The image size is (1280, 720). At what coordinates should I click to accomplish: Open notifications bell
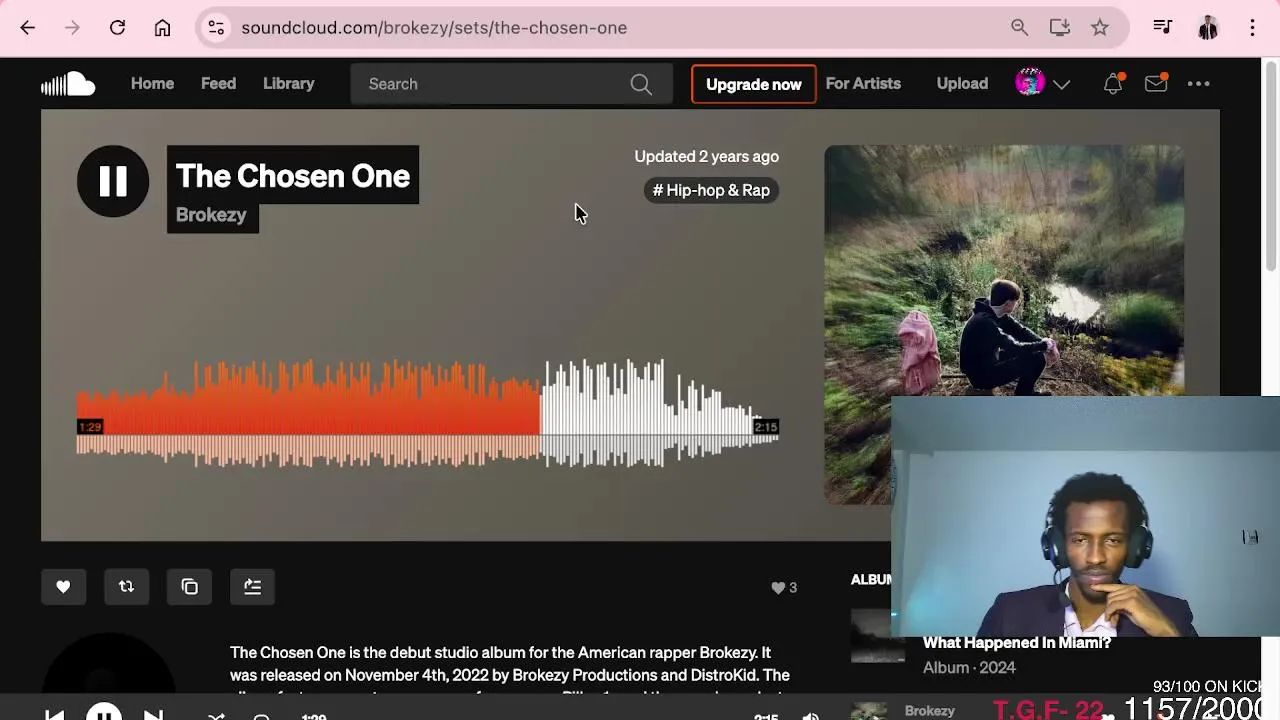[1113, 84]
